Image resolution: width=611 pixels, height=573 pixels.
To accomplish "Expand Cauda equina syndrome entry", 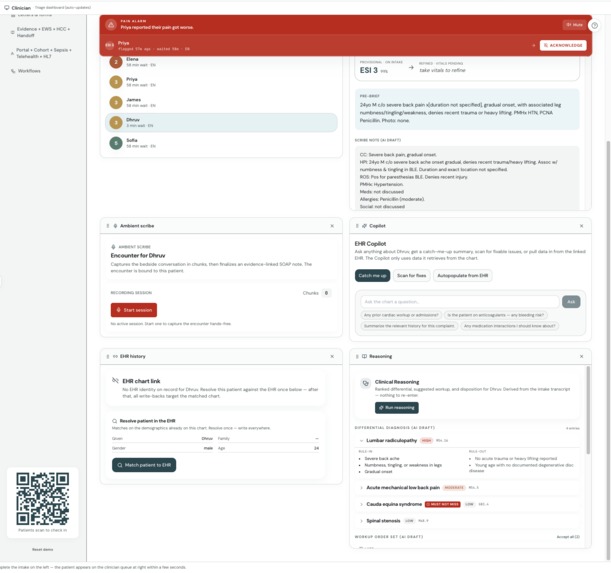I will click(361, 504).
